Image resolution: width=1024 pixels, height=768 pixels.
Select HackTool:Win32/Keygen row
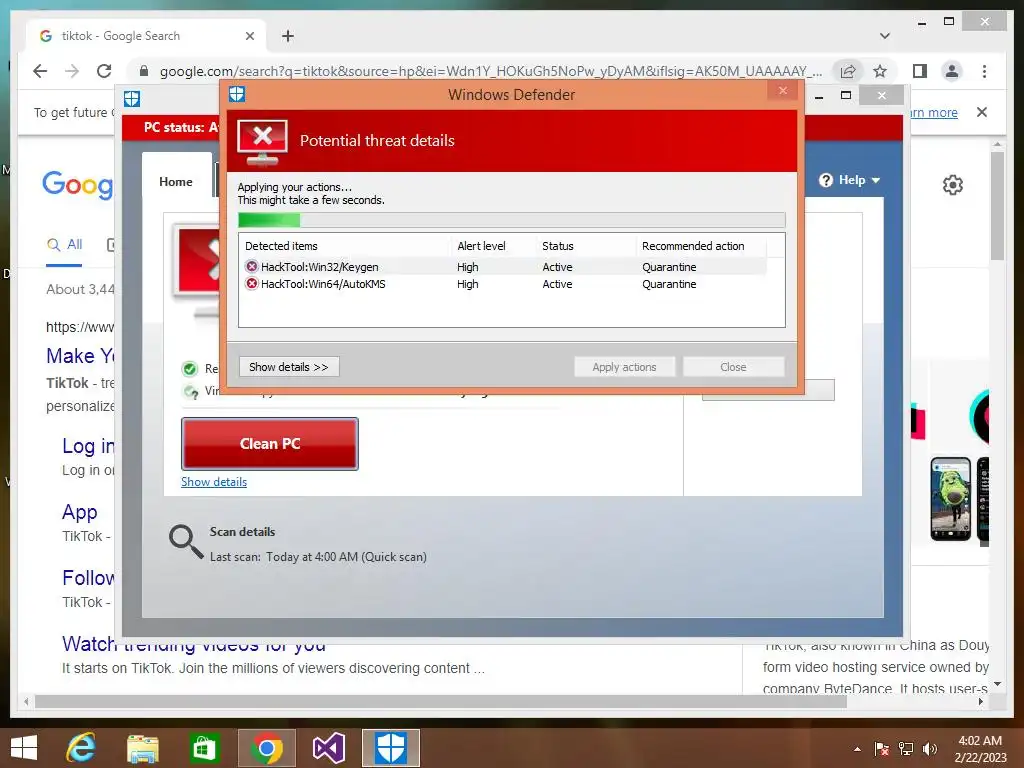[x=503, y=266]
